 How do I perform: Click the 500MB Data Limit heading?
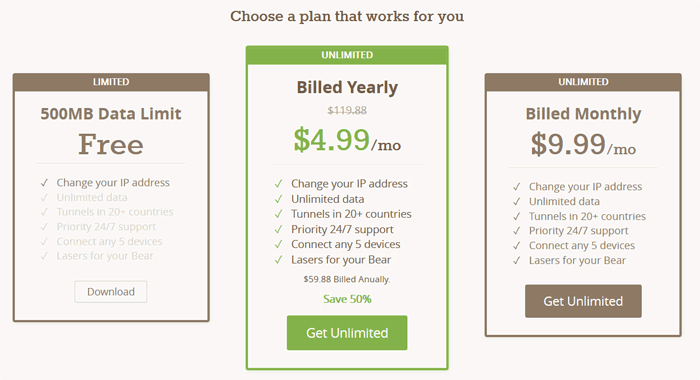click(111, 114)
